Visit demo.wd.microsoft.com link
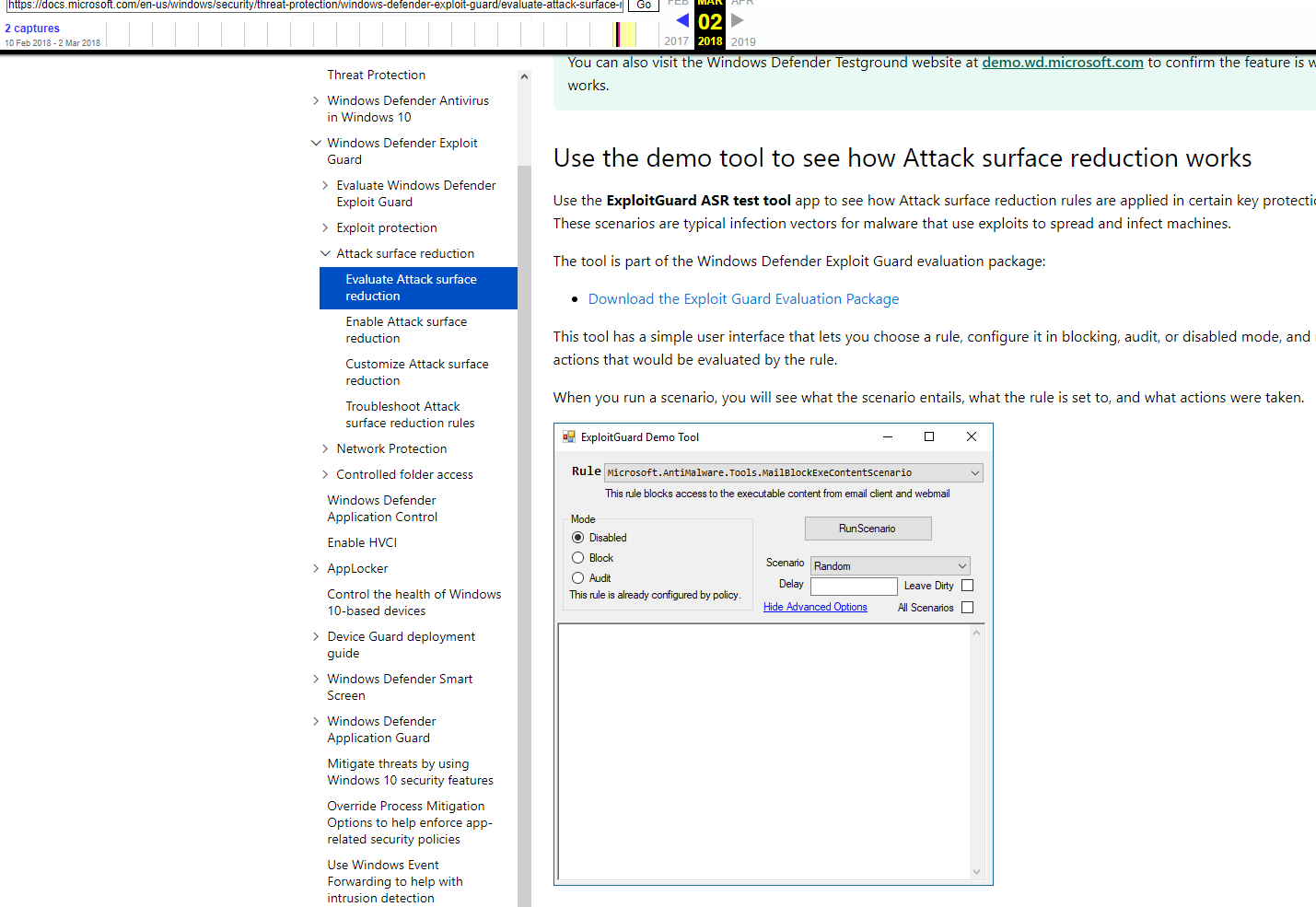Viewport: 1316px width, 907px height. pos(1063,63)
